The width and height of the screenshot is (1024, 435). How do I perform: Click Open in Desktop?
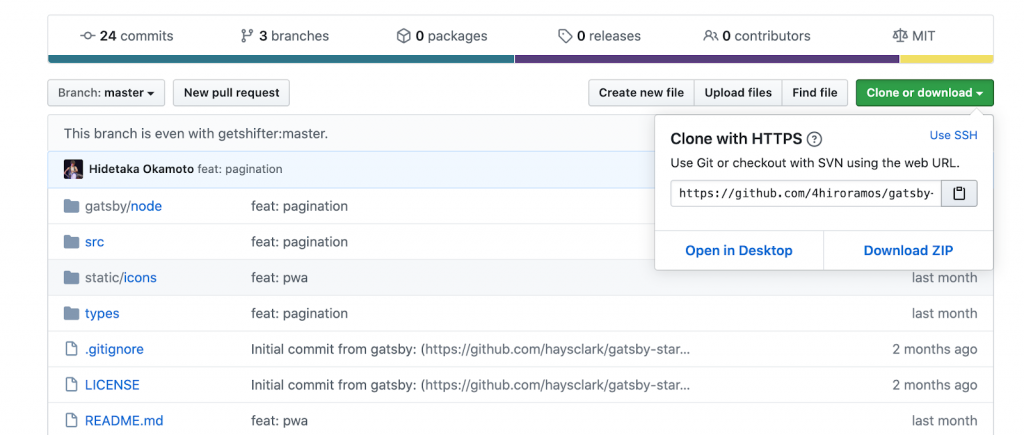739,251
